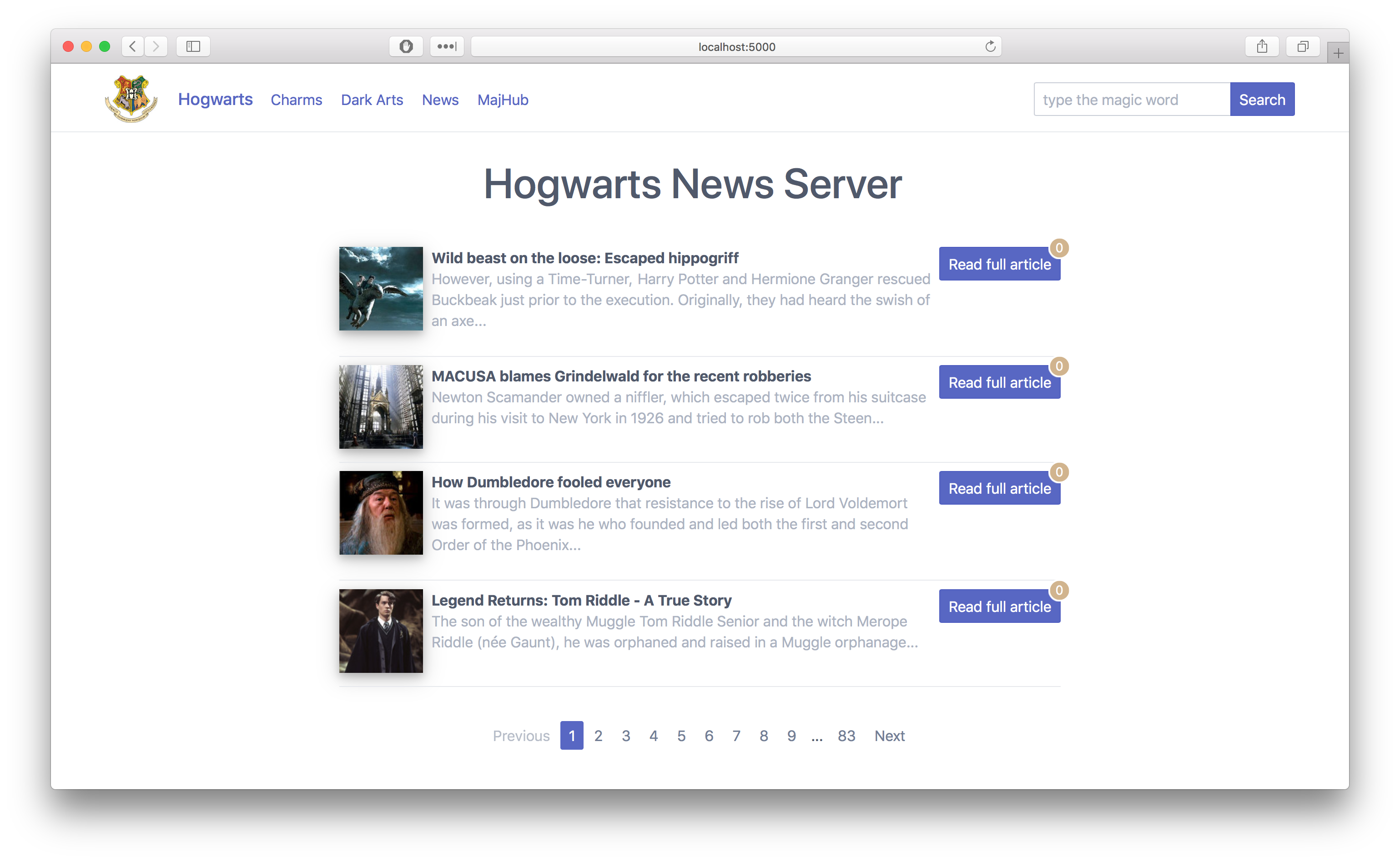
Task: Click 'Wild beast on the loose: Escaped hippogriff' title
Action: click(584, 258)
